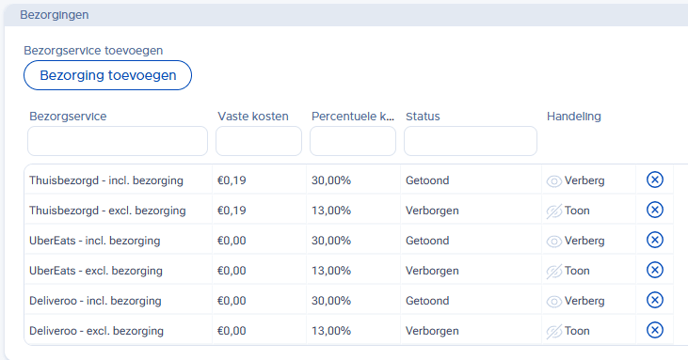The height and width of the screenshot is (360, 688).
Task: Focus the Vaste kosten filter field
Action: [x=259, y=141]
